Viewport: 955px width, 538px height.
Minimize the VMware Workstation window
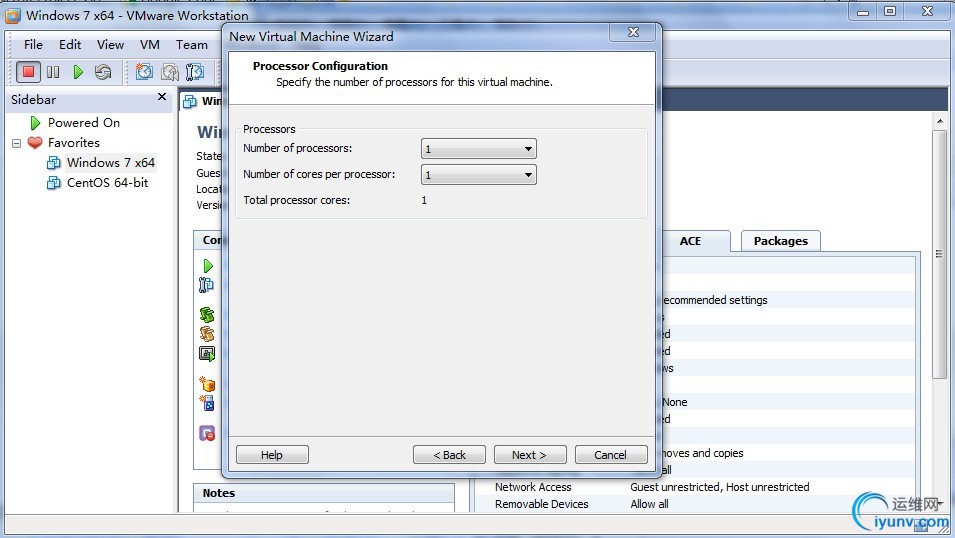863,11
